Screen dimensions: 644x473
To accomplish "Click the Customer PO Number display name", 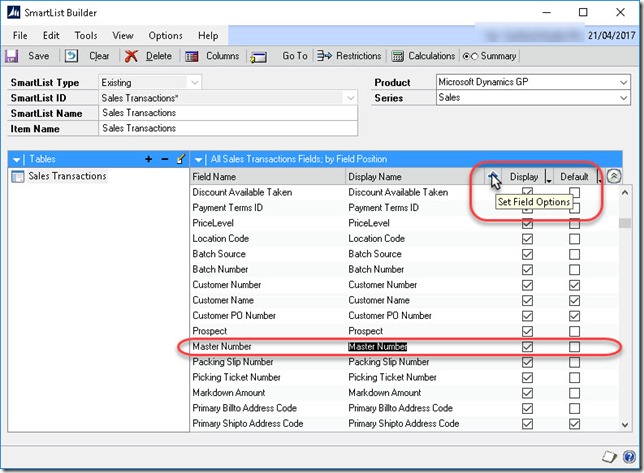I will [390, 316].
